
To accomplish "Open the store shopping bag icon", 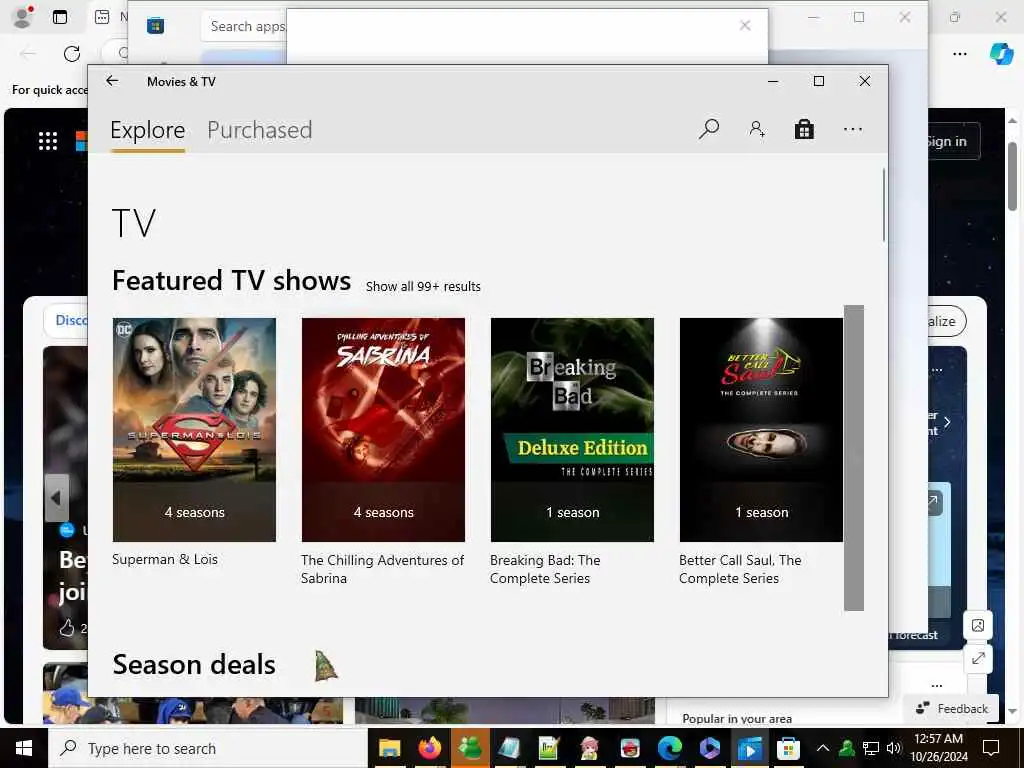I will click(x=804, y=129).
